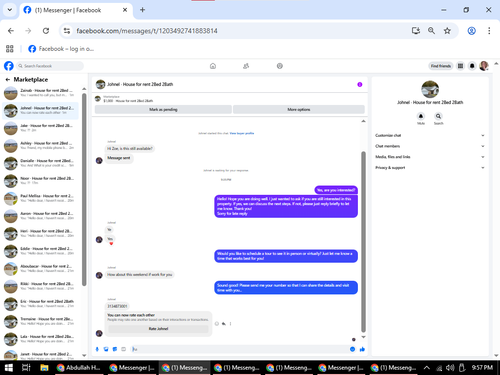Open Facebook – log in bookmark

click(x=61, y=49)
